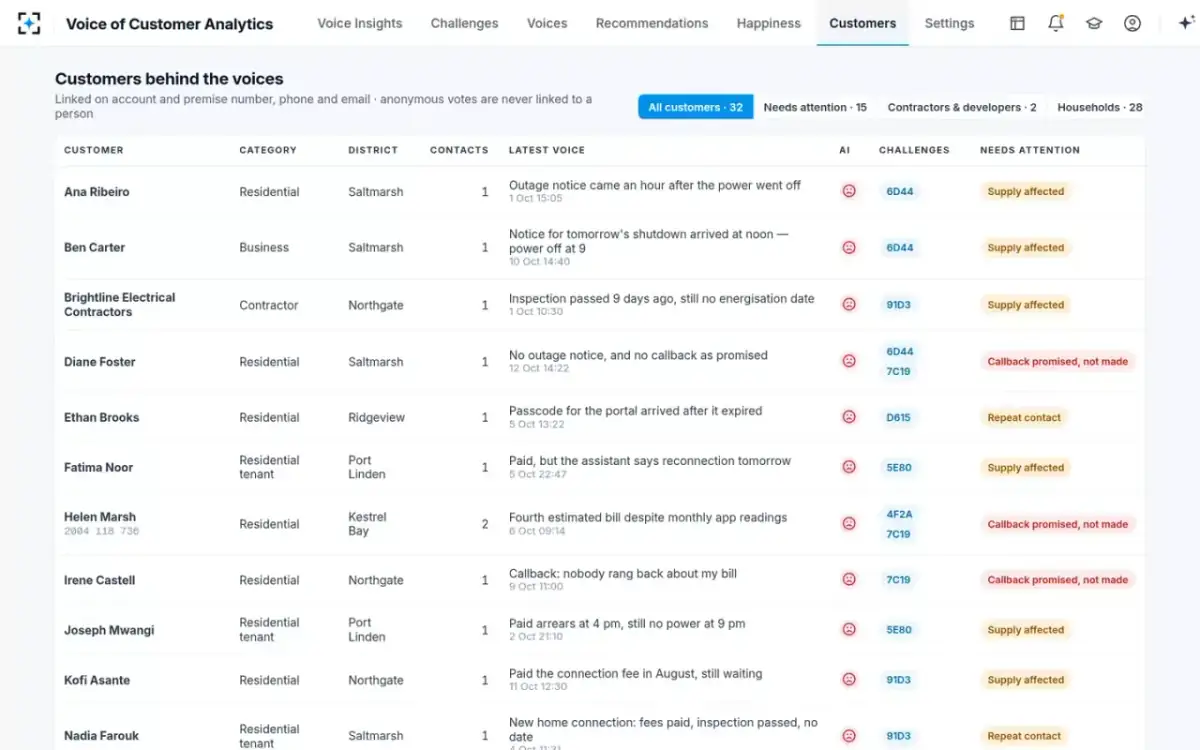Click the sad face icon in Irene Castell's row
Image resolution: width=1200 pixels, height=750 pixels.
pyautogui.click(x=849, y=579)
